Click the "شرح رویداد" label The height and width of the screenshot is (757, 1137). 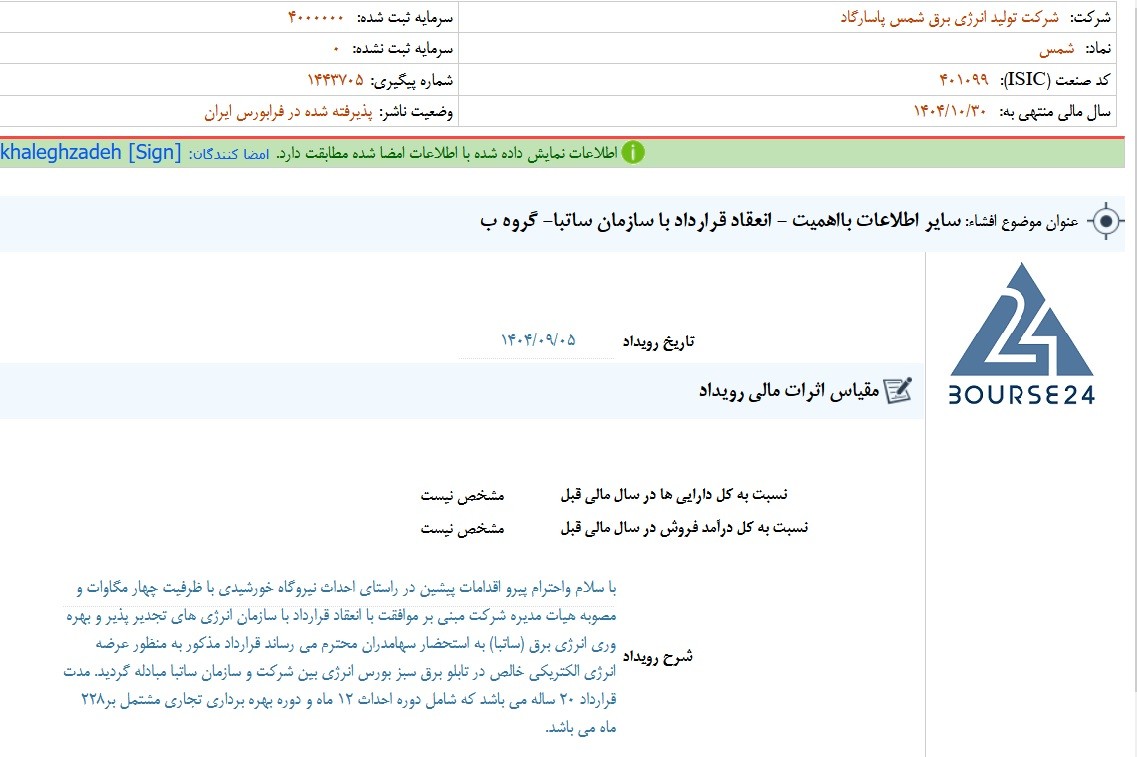pyautogui.click(x=658, y=656)
